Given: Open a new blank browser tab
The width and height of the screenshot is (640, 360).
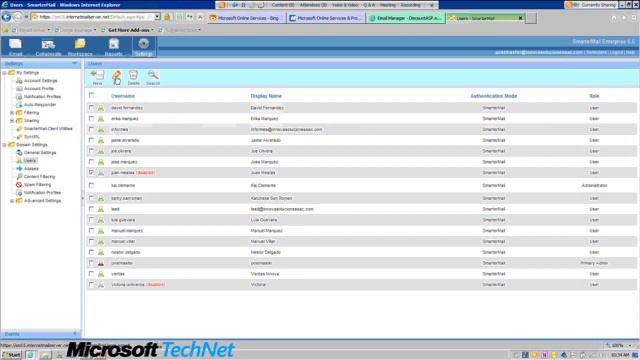Looking at the screenshot, I should pyautogui.click(x=531, y=18).
